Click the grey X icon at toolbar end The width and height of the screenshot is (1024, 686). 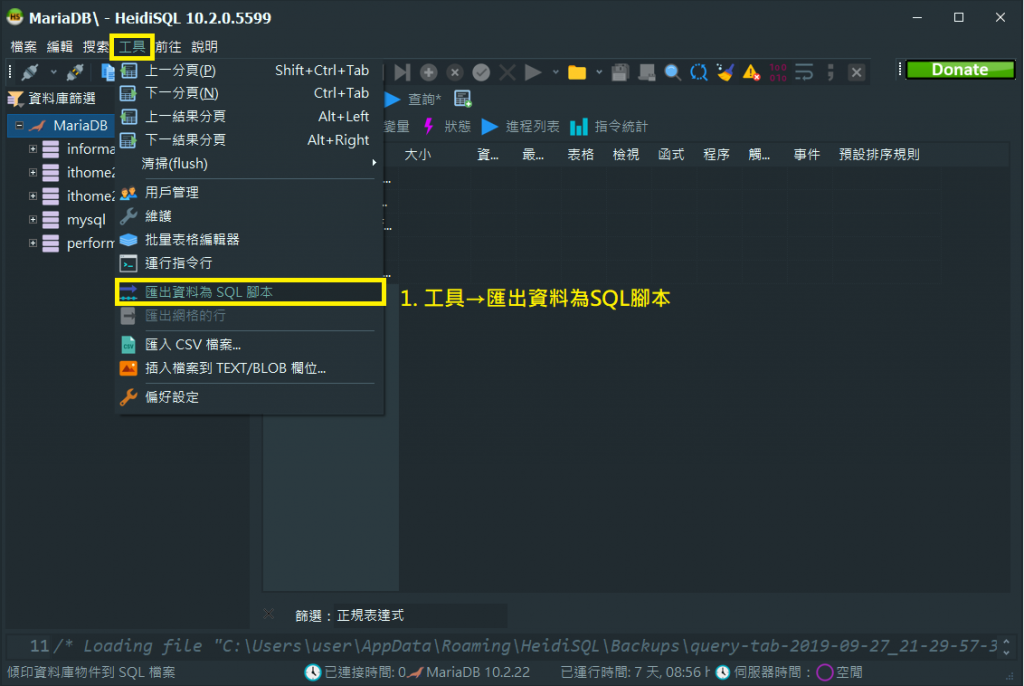[856, 72]
